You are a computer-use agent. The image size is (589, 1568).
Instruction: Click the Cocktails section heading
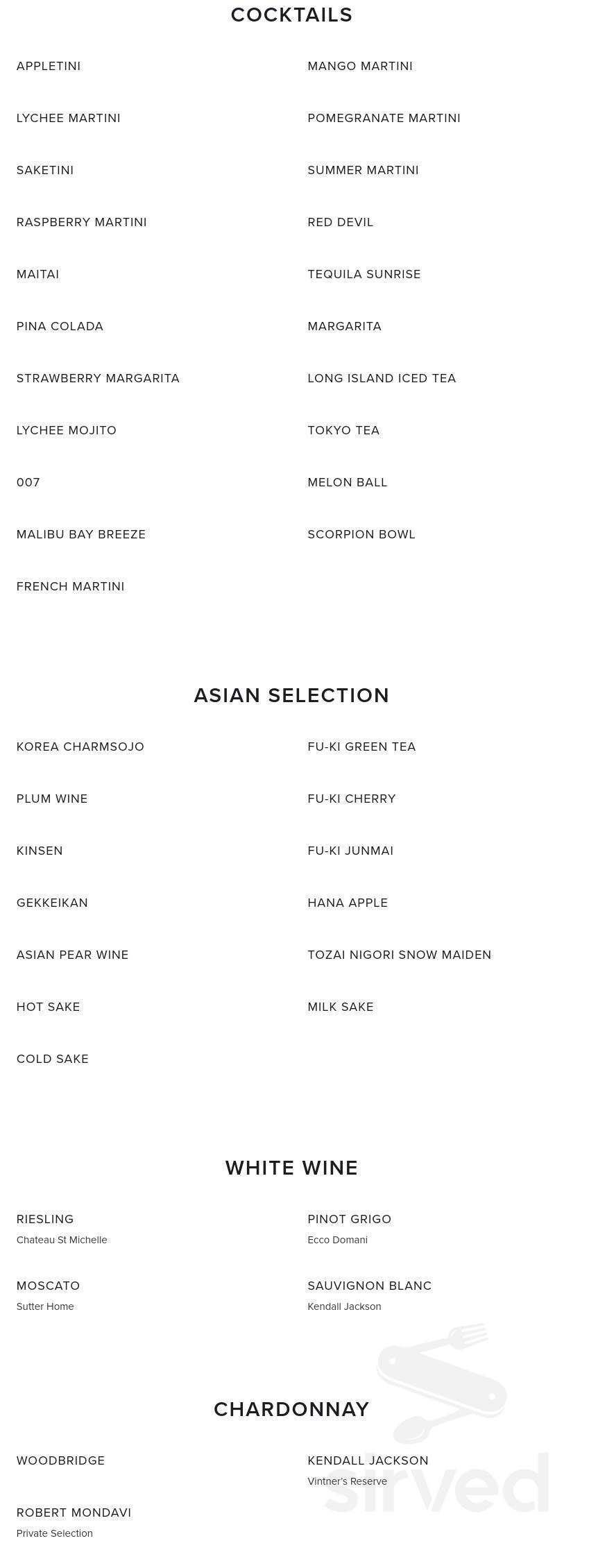click(291, 15)
